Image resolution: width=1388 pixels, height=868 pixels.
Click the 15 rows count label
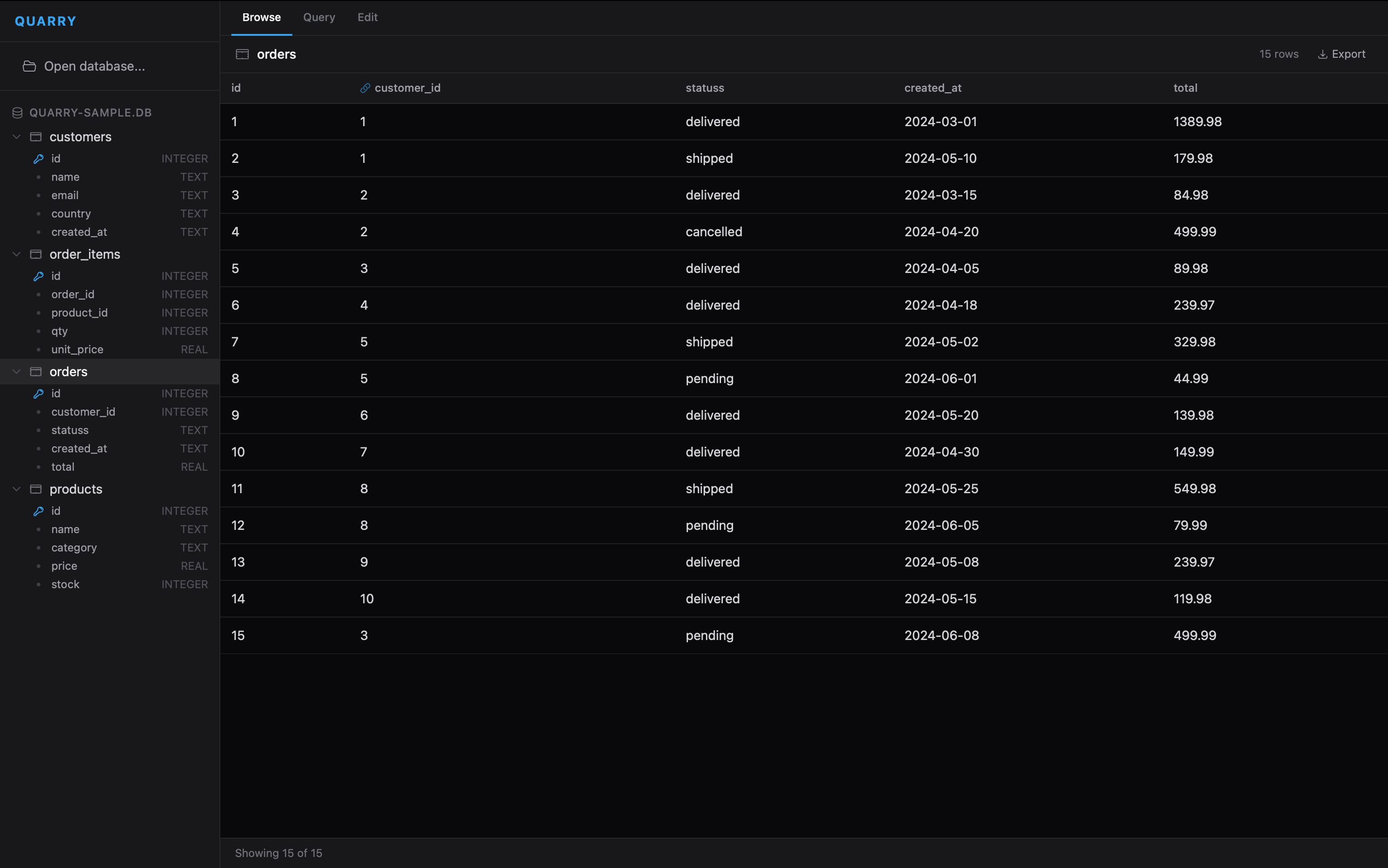point(1278,54)
